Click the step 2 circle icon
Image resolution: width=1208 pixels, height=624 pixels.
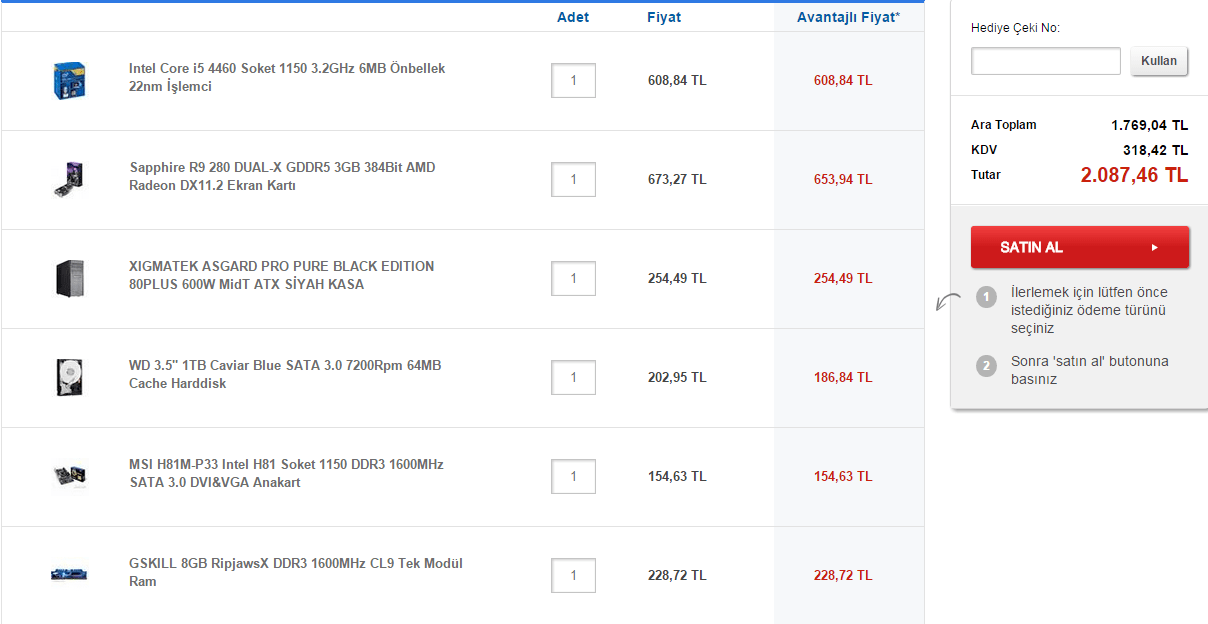point(986,366)
